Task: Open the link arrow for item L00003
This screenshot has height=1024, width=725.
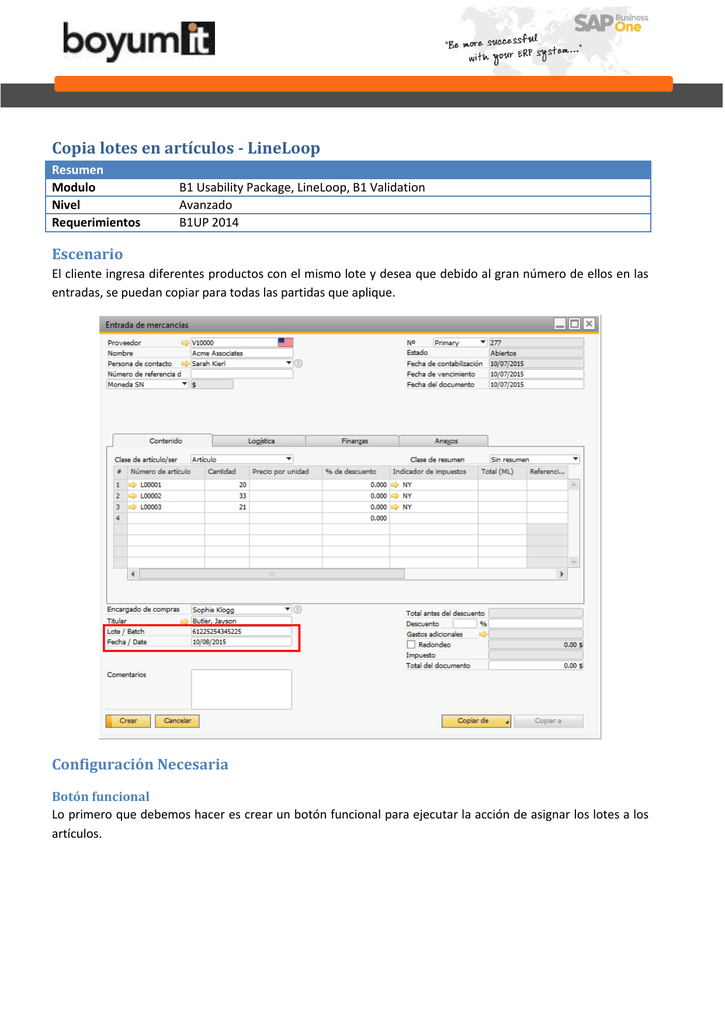Action: coord(133,507)
